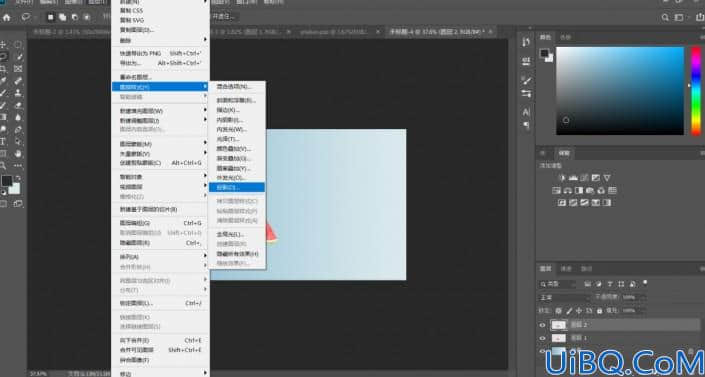The width and height of the screenshot is (705, 377).
Task: Choose the Ctrl+G group layers entry
Action: pos(161,223)
